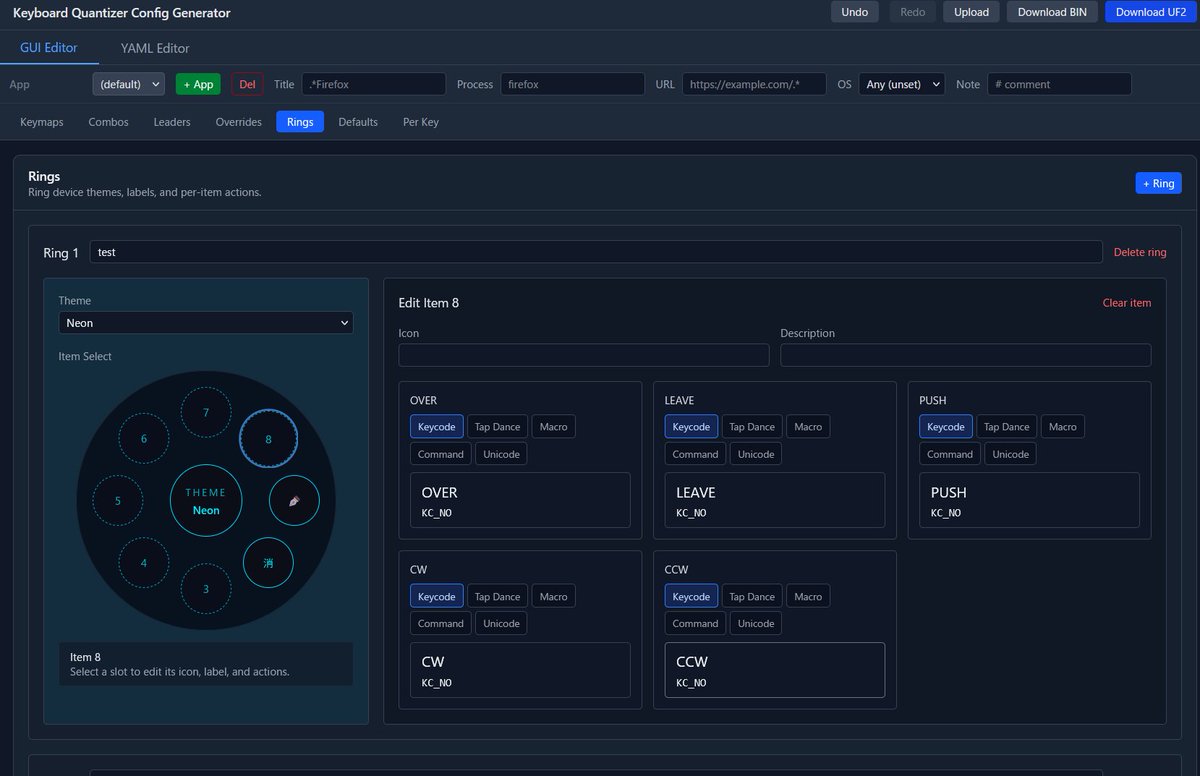1200x776 pixels.
Task: Focus the Description input field
Action: point(966,355)
